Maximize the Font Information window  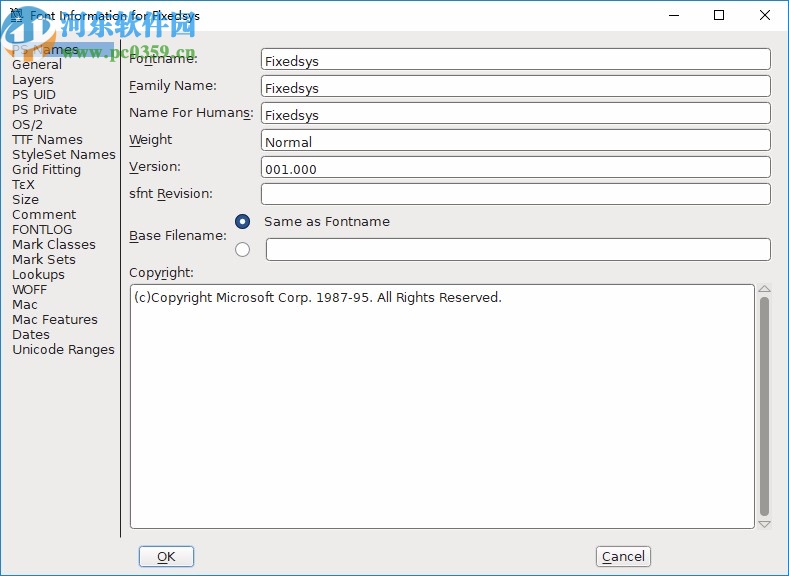(x=719, y=16)
